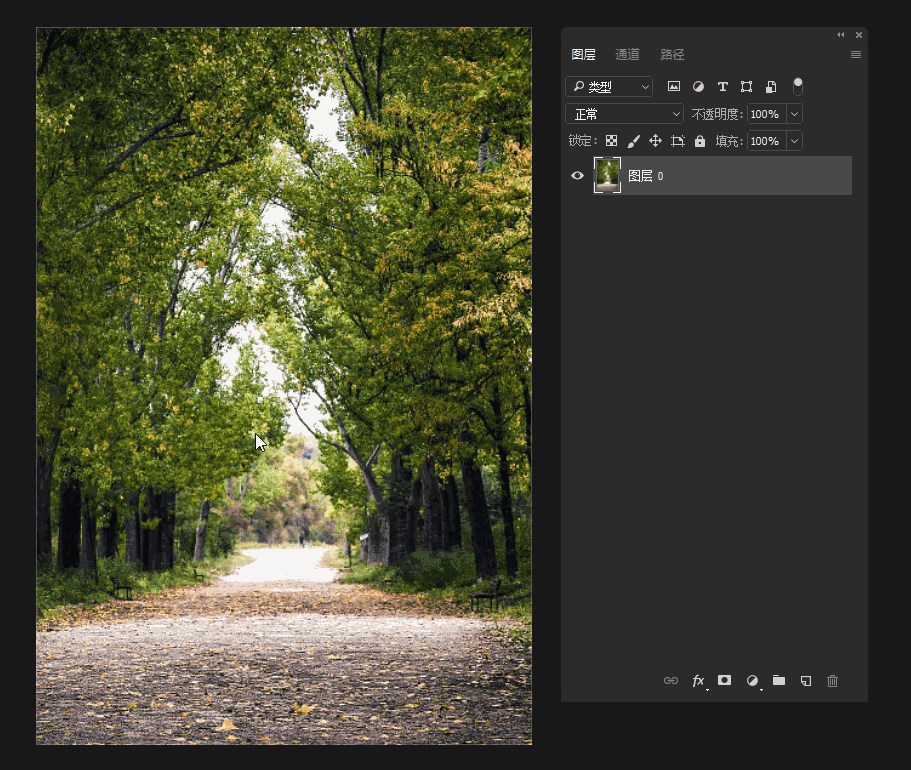Click the forest path image on canvas
The width and height of the screenshot is (911, 770).
point(284,386)
